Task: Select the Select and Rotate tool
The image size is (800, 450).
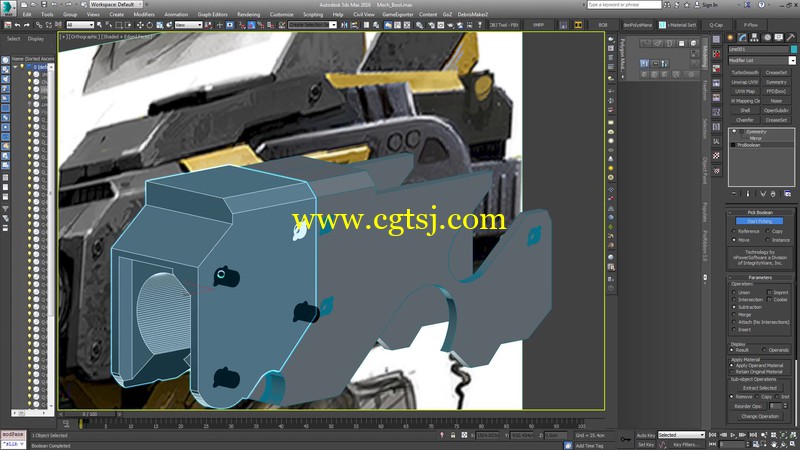Action: tap(149, 24)
